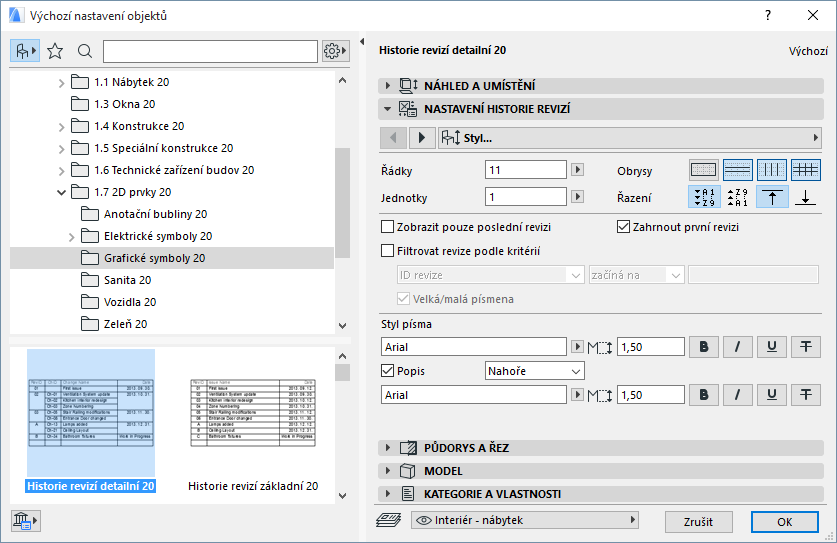Click the favorites star icon
The image size is (837, 543).
coord(55,51)
